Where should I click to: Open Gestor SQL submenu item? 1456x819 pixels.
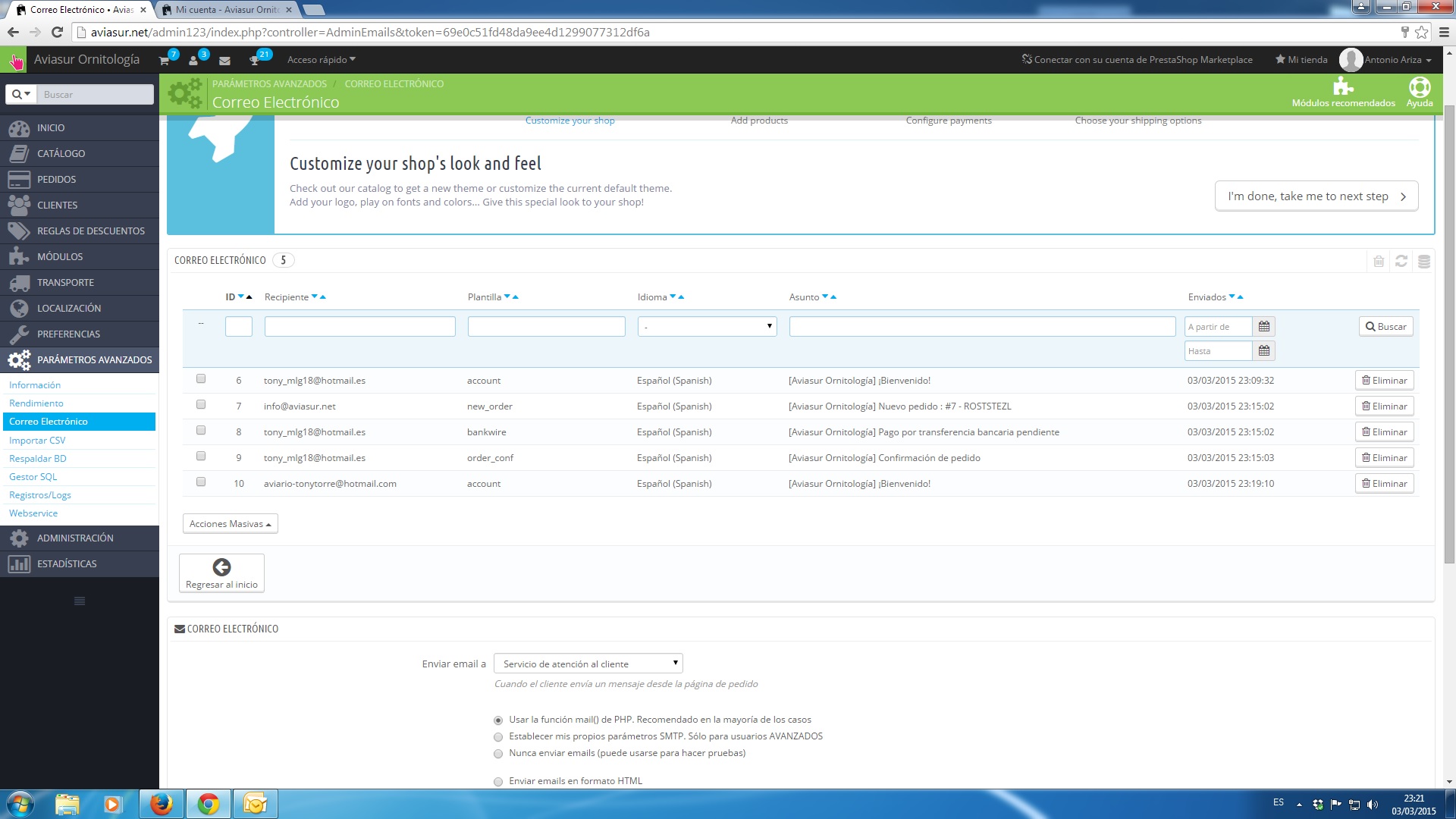tap(33, 477)
